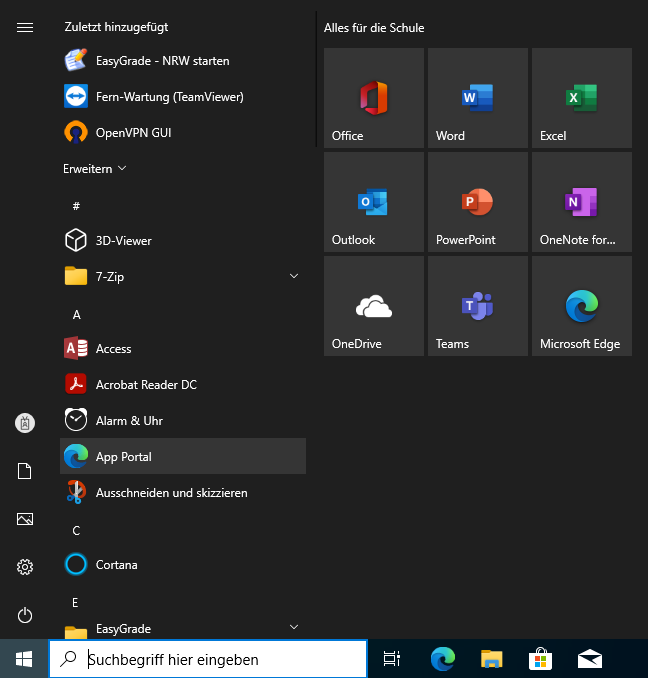Image resolution: width=648 pixels, height=678 pixels.
Task: Open the PowerPoint tile
Action: (477, 202)
